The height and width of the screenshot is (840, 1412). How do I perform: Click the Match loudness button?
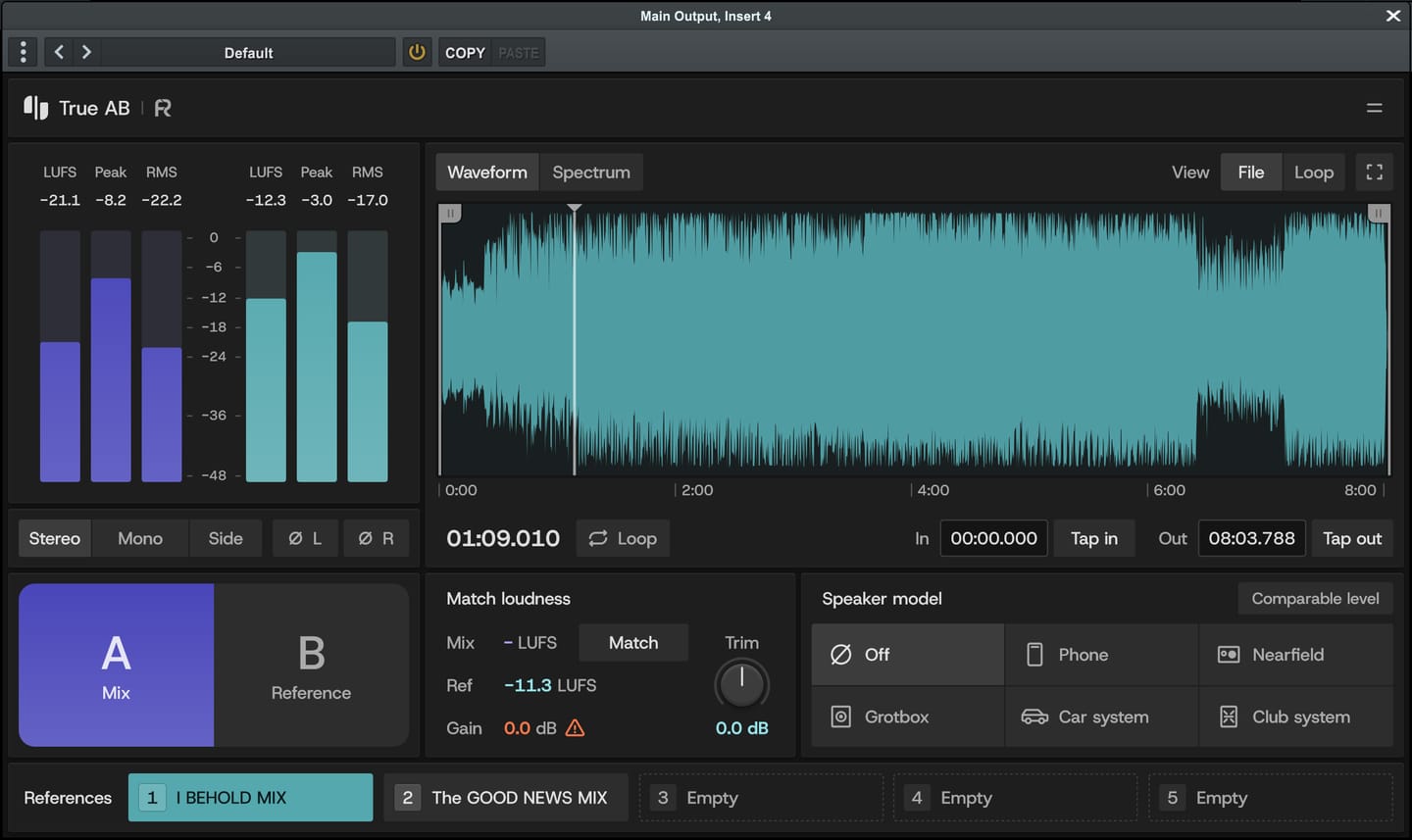click(633, 643)
